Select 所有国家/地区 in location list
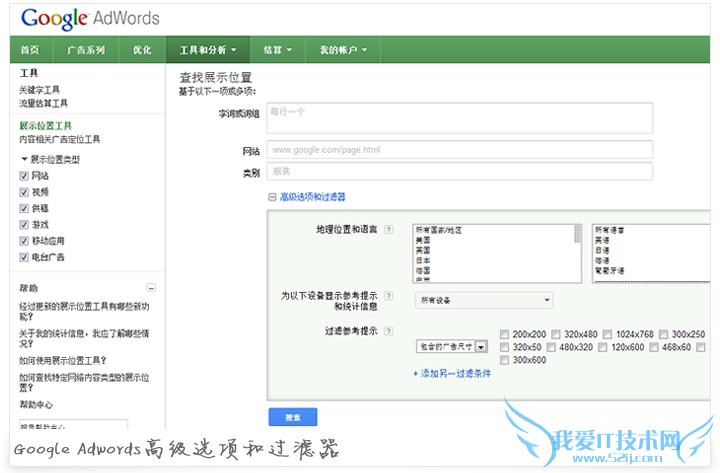 (x=439, y=230)
